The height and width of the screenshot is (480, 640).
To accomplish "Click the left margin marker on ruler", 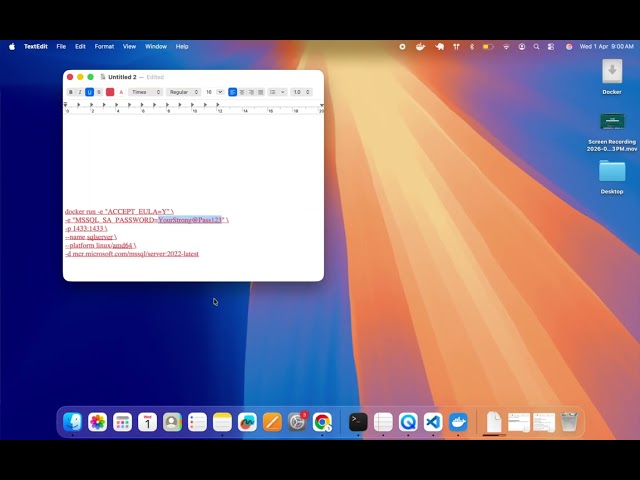I will click(65, 105).
